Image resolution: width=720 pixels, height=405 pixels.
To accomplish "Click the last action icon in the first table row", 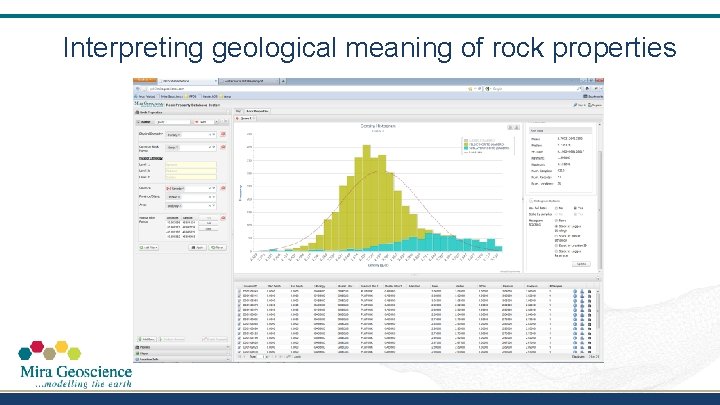I will click(x=590, y=292).
